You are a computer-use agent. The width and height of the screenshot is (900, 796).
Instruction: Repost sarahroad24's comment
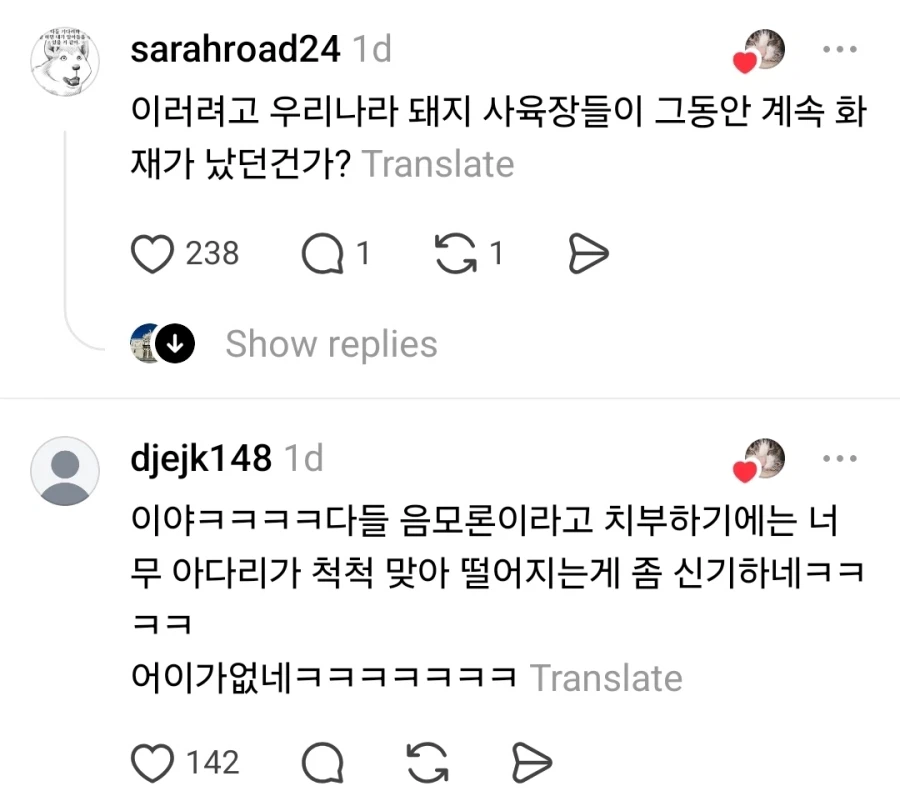pos(456,254)
